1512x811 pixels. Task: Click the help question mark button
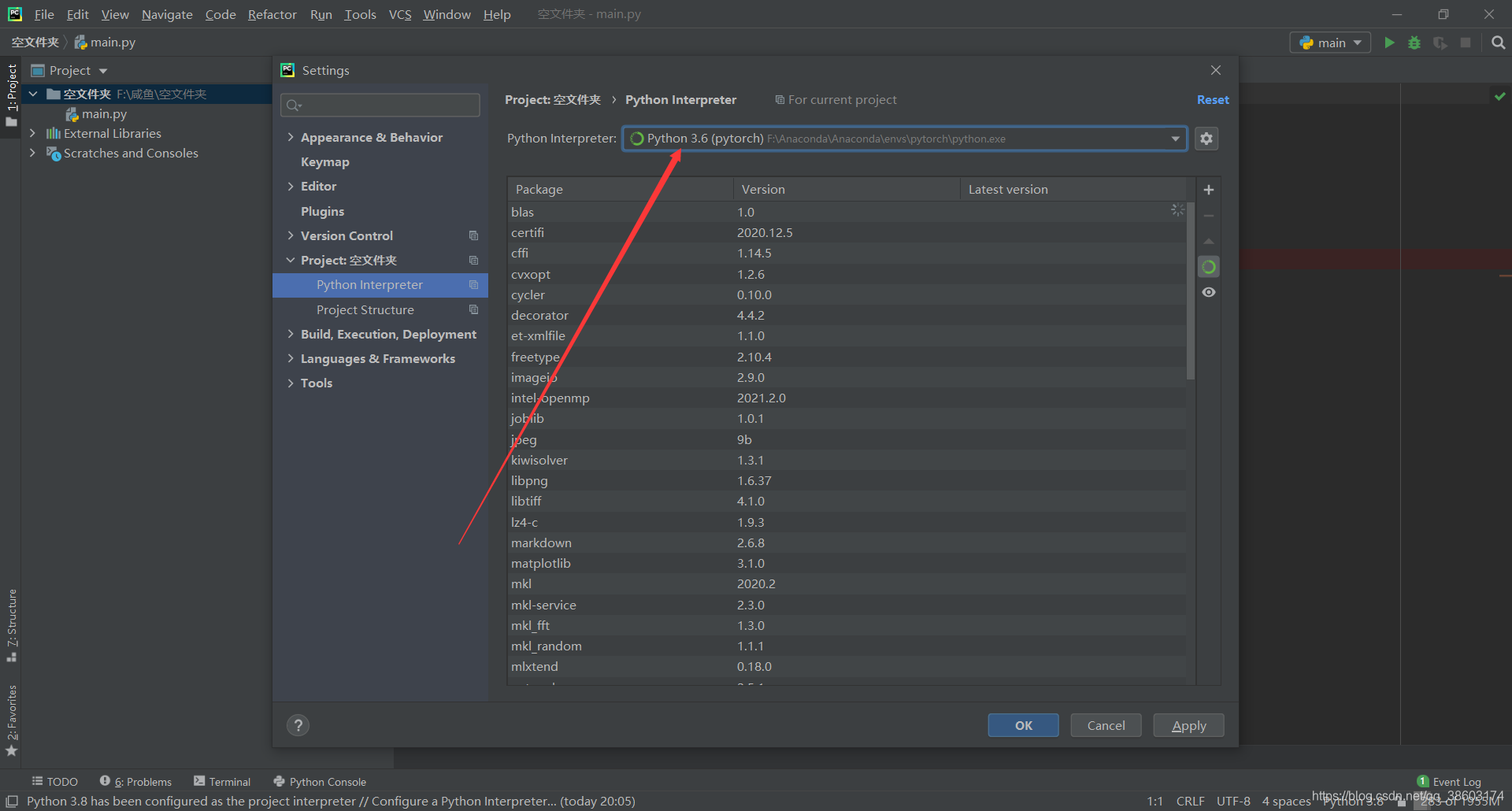(298, 725)
